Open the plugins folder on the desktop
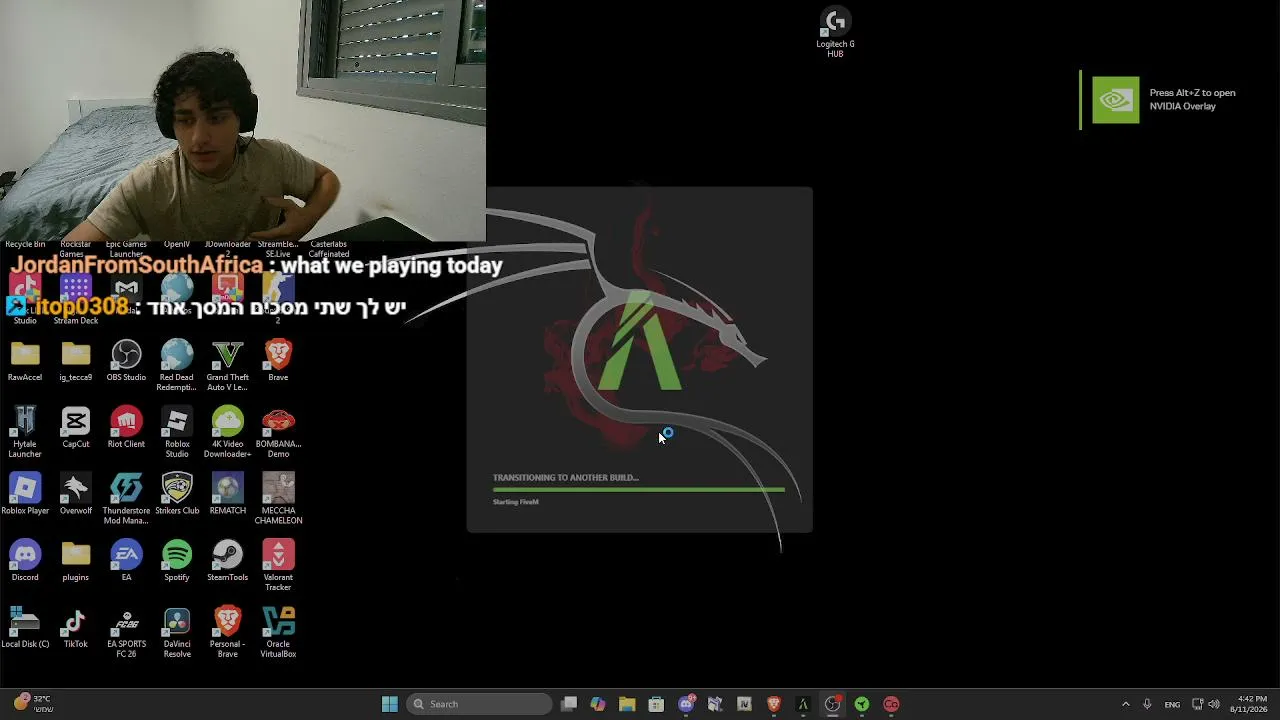The height and width of the screenshot is (720, 1280). click(76, 562)
